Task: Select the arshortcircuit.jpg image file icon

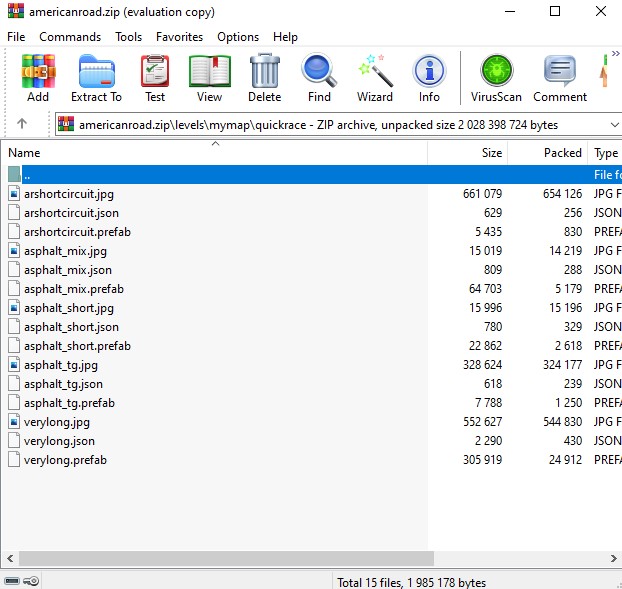Action: coord(14,194)
